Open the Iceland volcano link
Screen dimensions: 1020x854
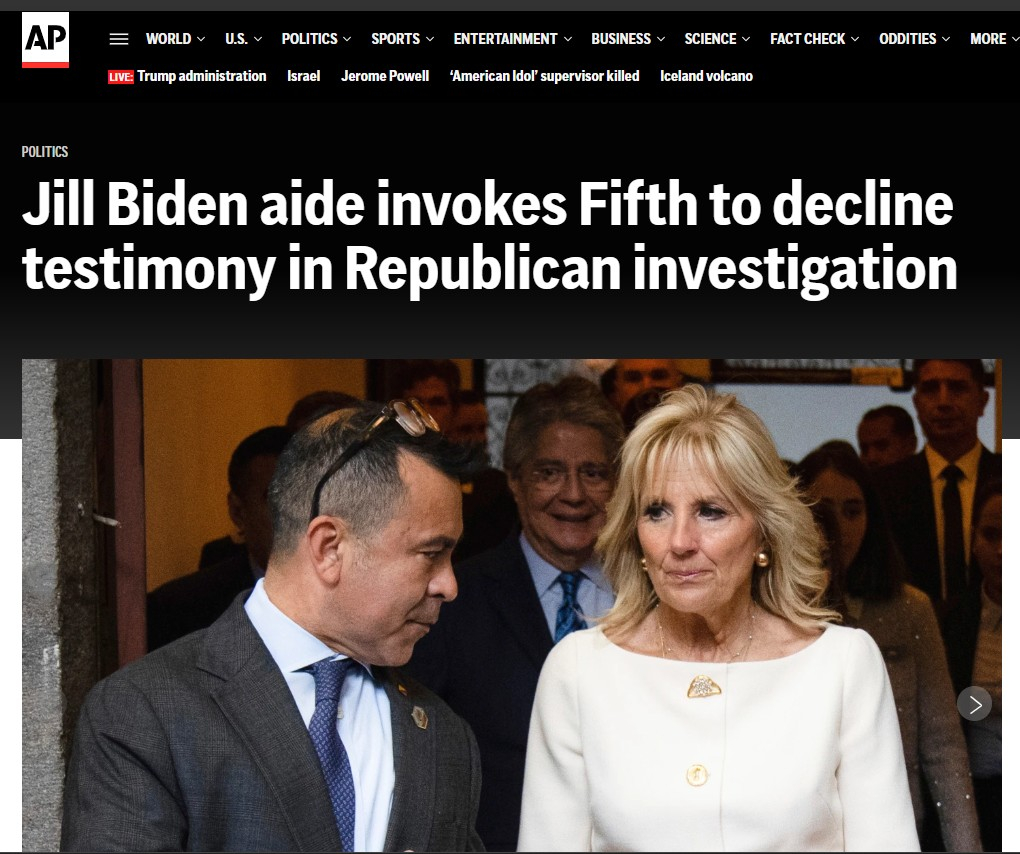[x=706, y=76]
